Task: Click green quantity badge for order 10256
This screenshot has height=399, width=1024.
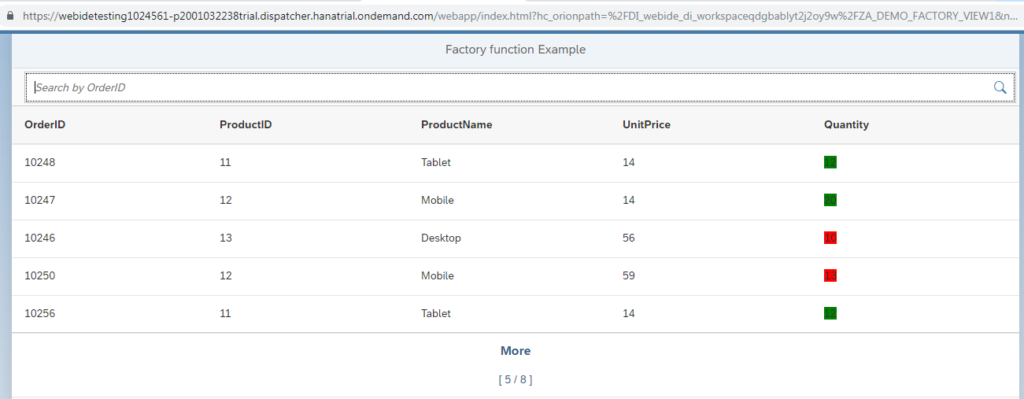Action: (830, 313)
